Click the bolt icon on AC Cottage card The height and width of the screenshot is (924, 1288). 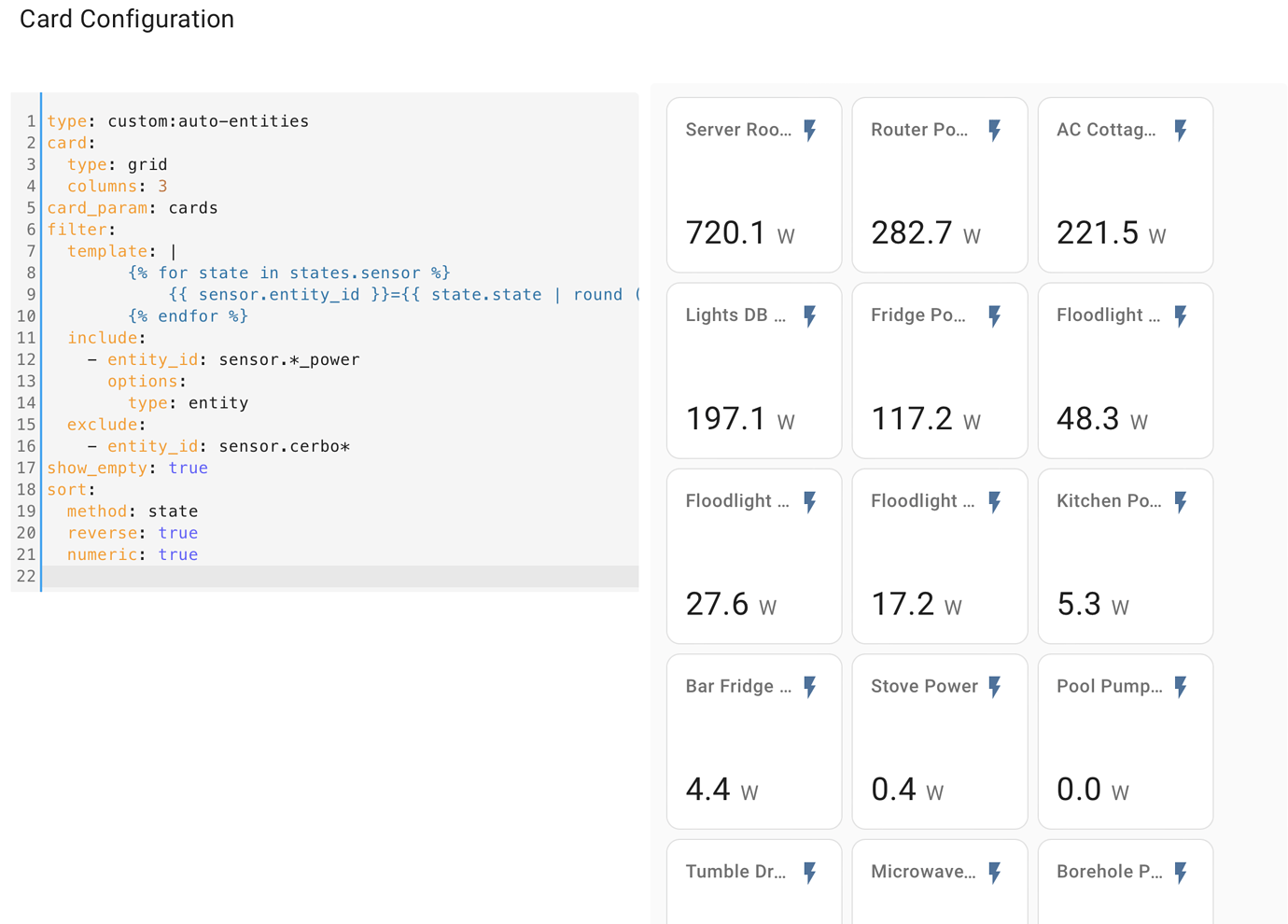[1180, 131]
